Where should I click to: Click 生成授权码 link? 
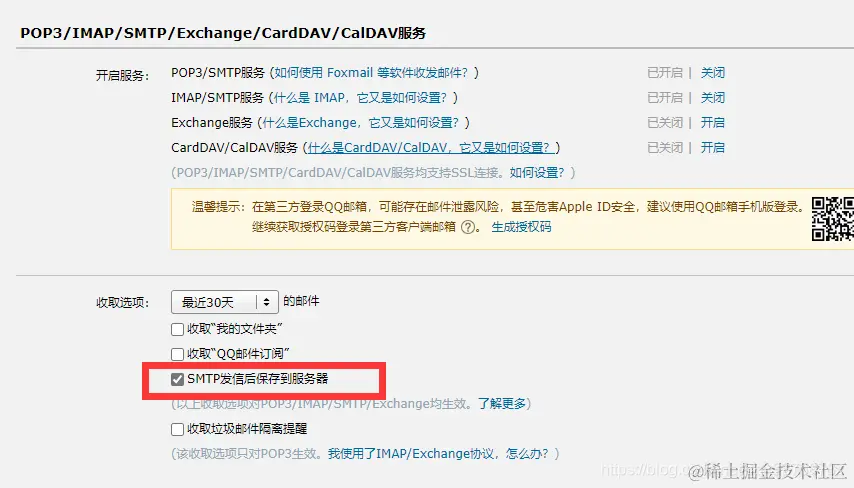521,227
